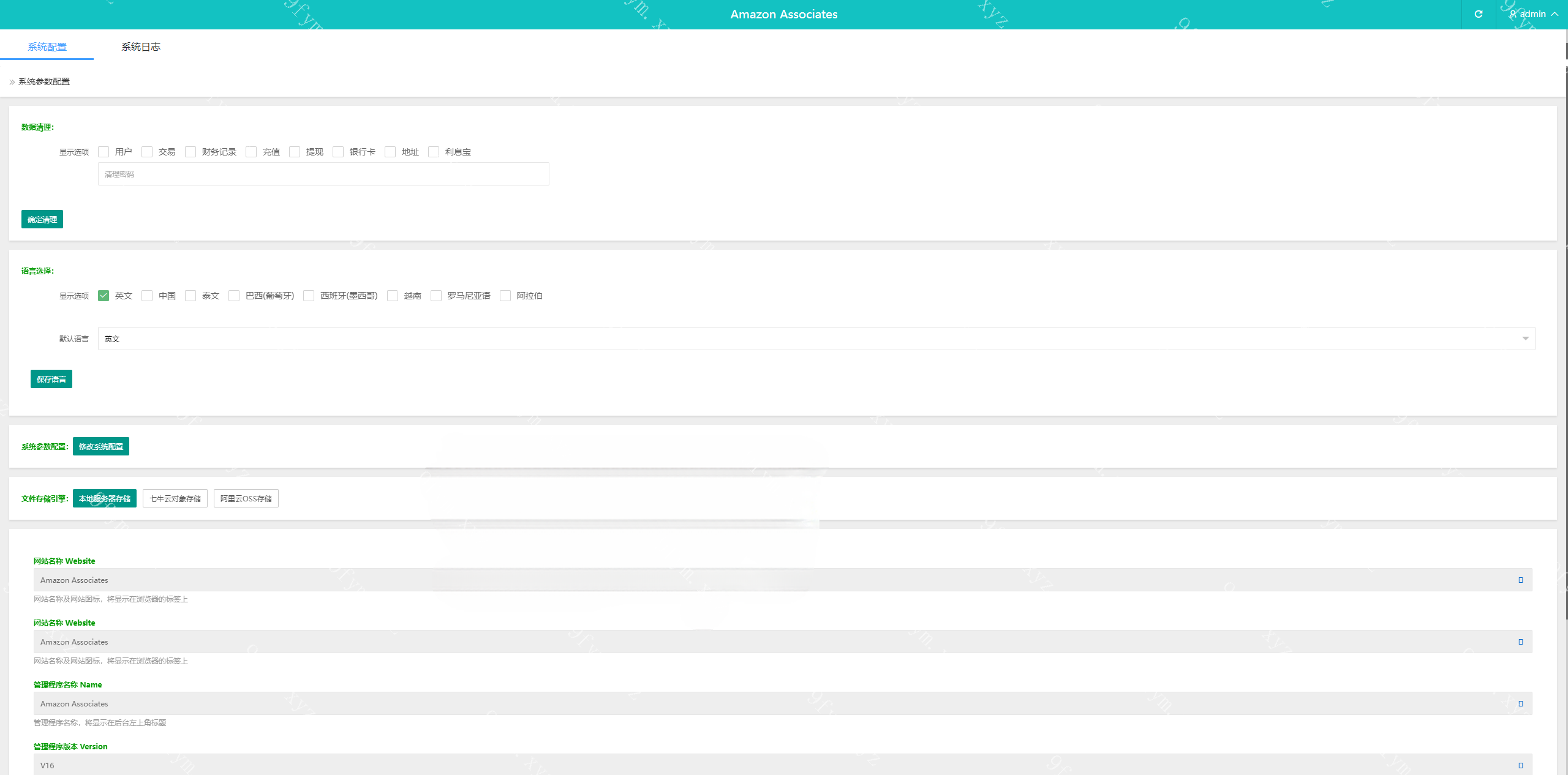Image resolution: width=1568 pixels, height=775 pixels.
Task: Enable the 西班牙(墨西哥) language checkbox
Action: tap(309, 296)
